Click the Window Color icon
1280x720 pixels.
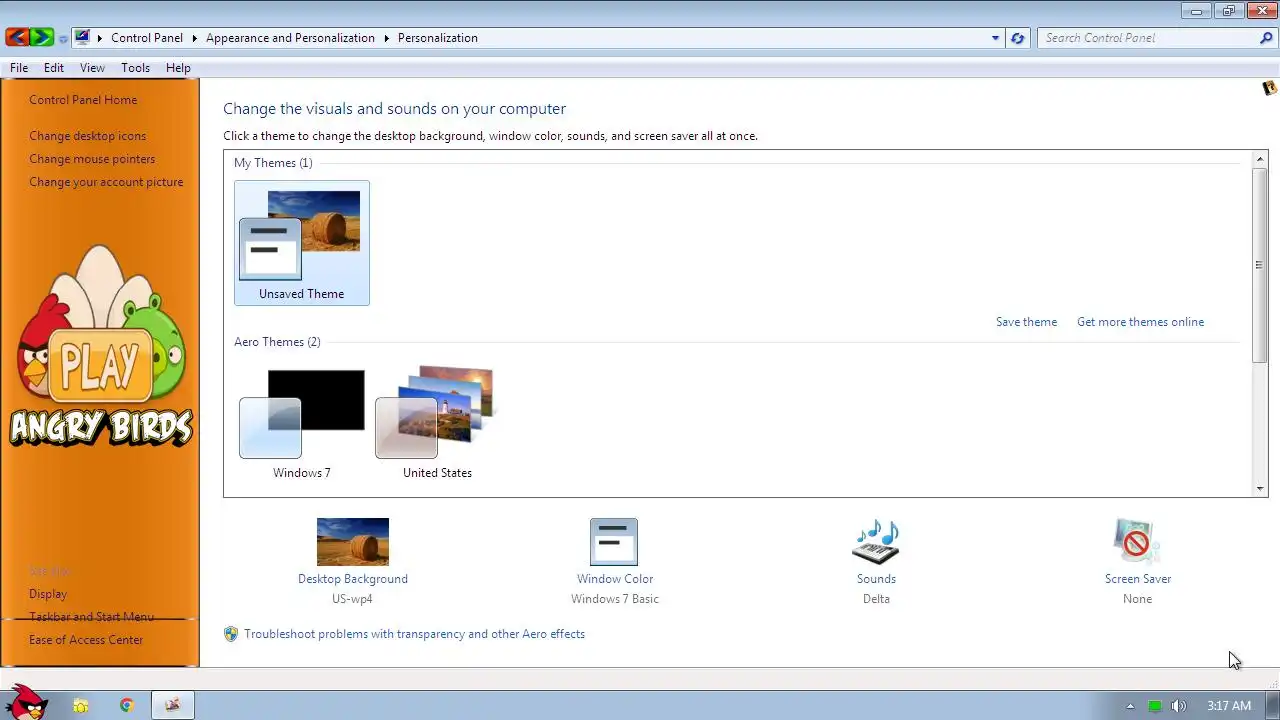614,542
